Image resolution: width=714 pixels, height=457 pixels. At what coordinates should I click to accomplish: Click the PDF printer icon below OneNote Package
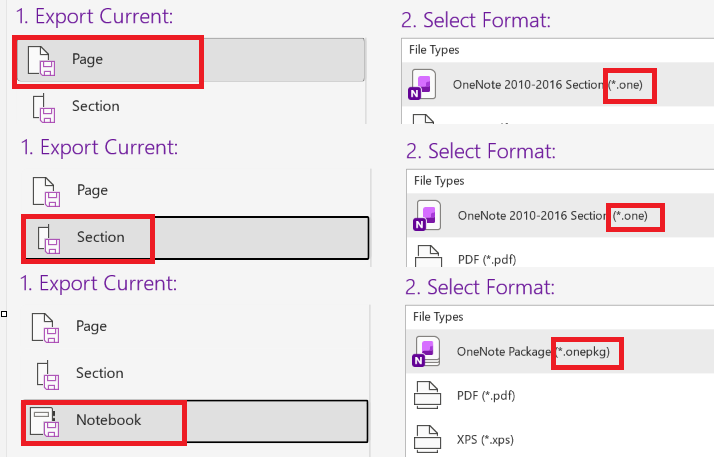pyautogui.click(x=427, y=395)
